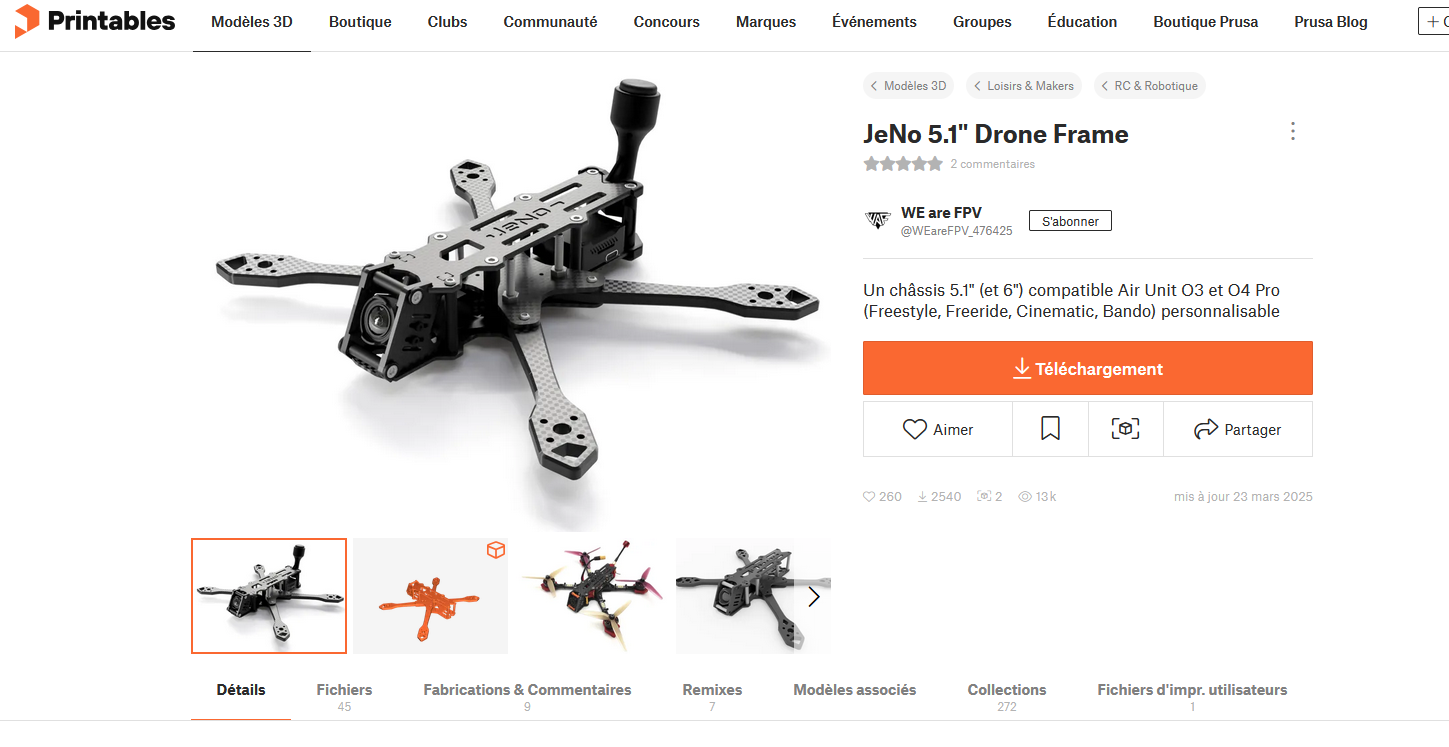Click the orange Téléchargement button
This screenshot has width=1449, height=747.
point(1088,368)
